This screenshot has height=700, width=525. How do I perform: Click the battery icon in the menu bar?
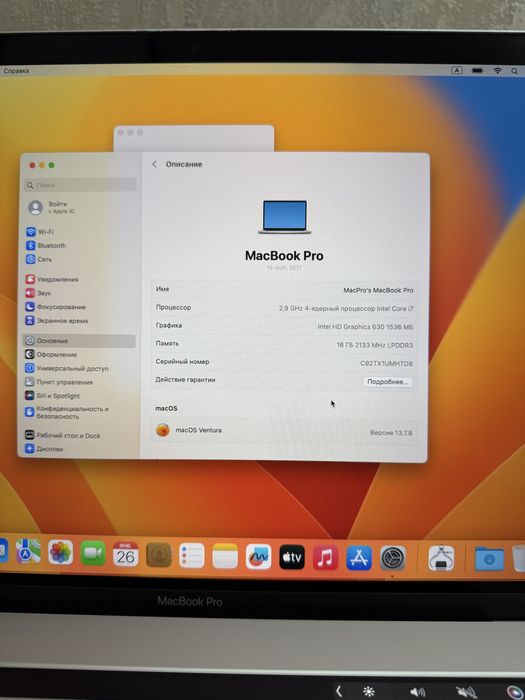coord(477,71)
